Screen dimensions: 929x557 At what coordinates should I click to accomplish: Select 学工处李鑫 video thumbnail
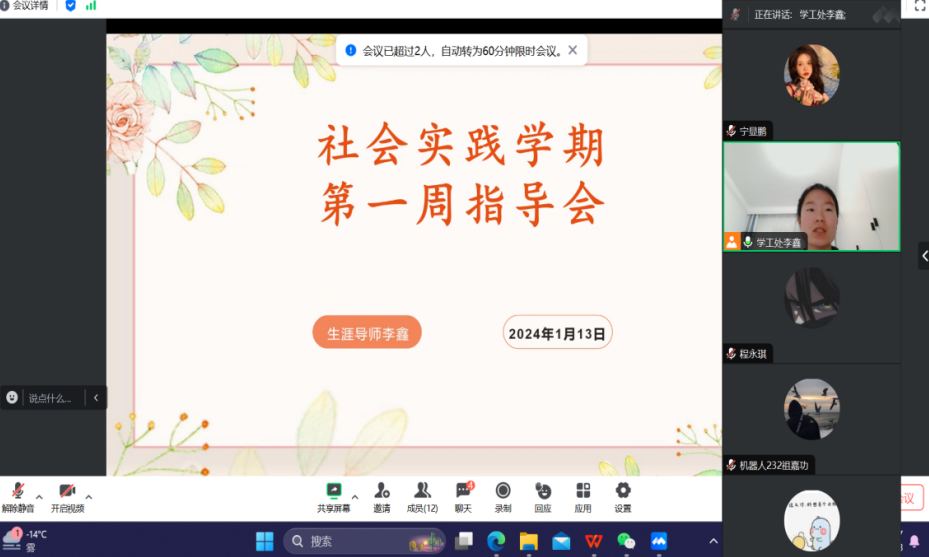point(811,196)
